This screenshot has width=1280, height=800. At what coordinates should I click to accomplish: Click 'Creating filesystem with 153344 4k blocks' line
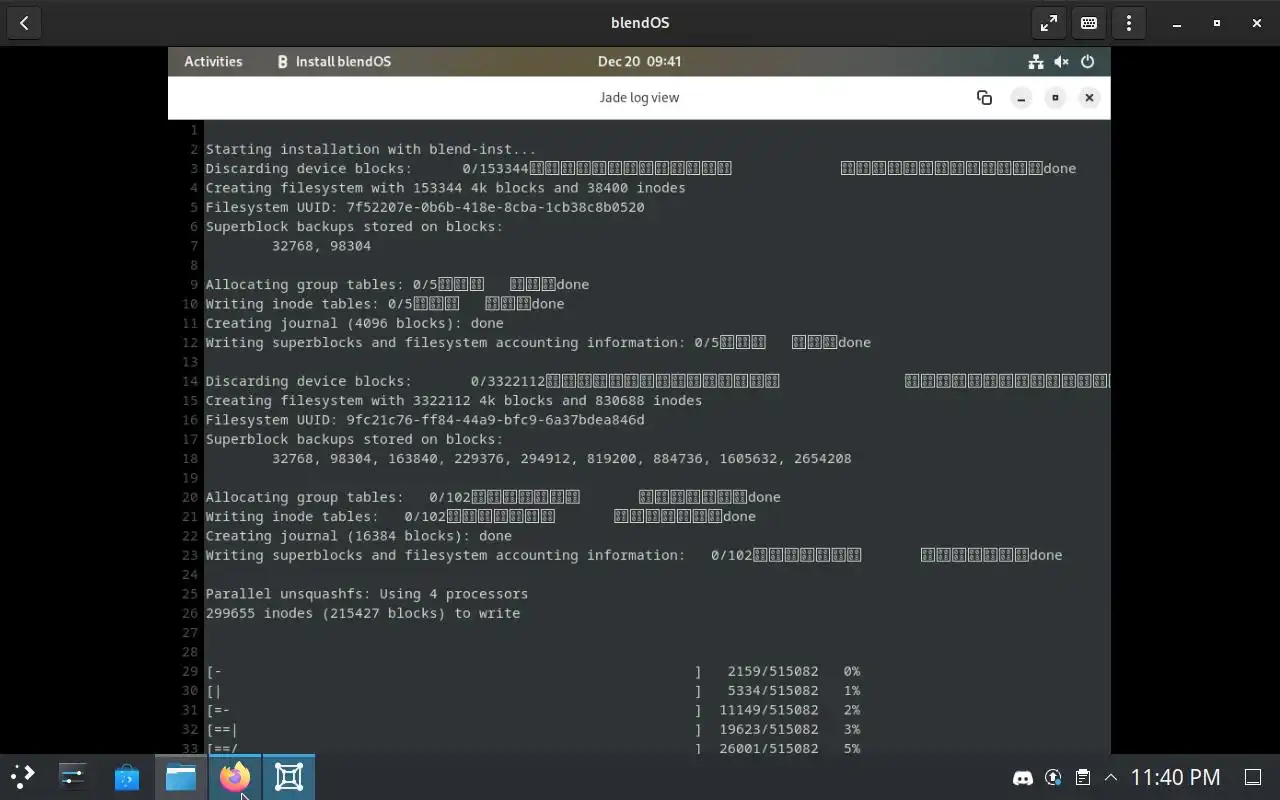click(446, 188)
